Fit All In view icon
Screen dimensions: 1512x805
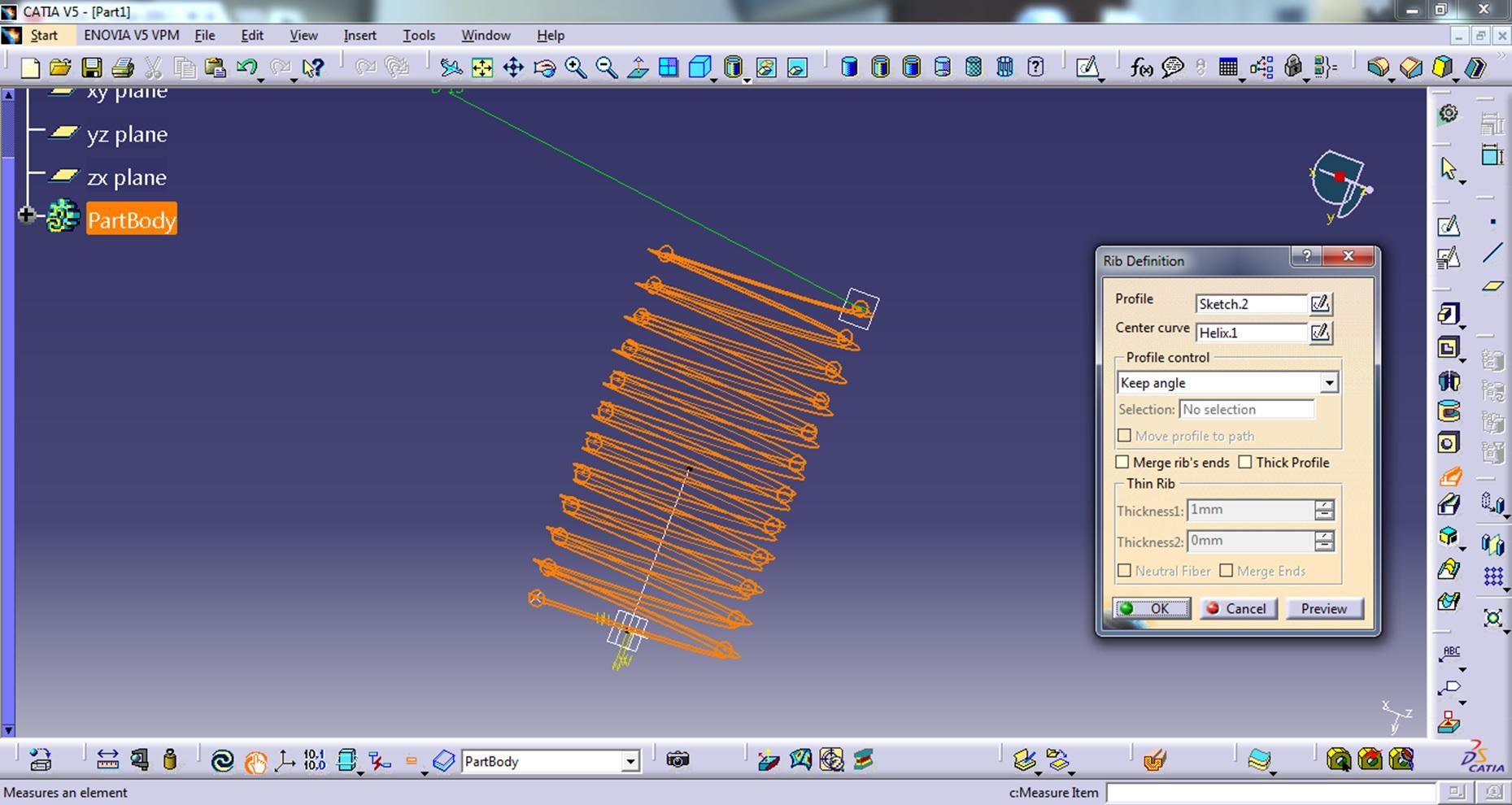coord(482,67)
